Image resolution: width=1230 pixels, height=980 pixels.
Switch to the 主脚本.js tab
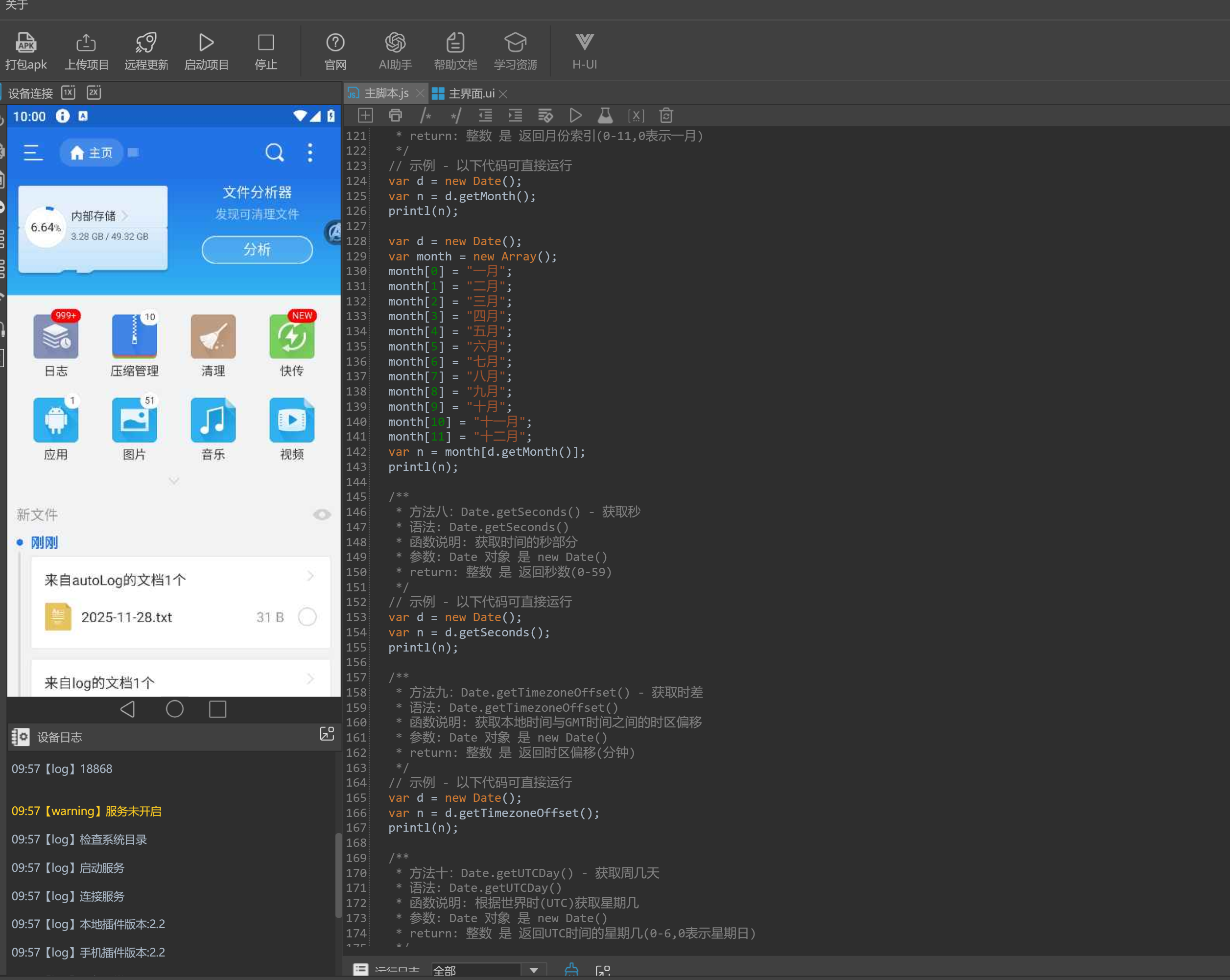(386, 93)
